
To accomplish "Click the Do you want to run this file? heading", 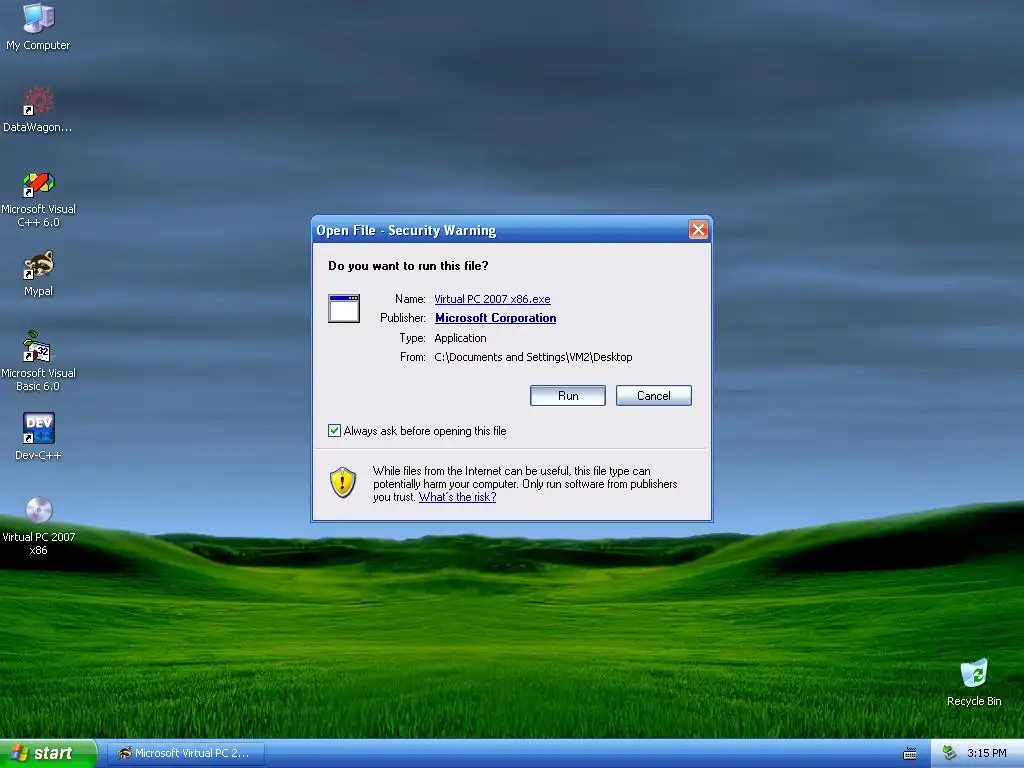I will (x=408, y=266).
